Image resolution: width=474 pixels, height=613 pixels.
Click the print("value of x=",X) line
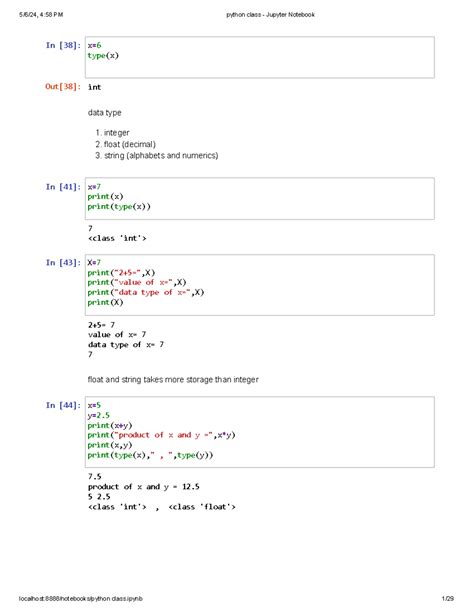pyautogui.click(x=137, y=282)
